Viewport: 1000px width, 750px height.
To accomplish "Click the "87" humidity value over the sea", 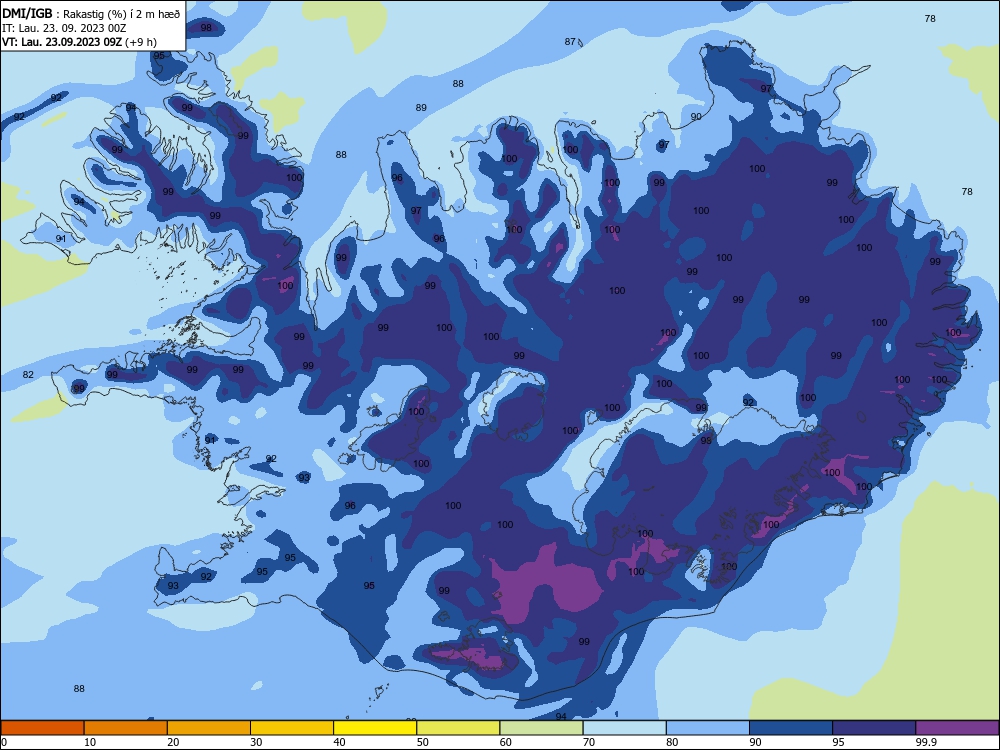I will pyautogui.click(x=570, y=41).
